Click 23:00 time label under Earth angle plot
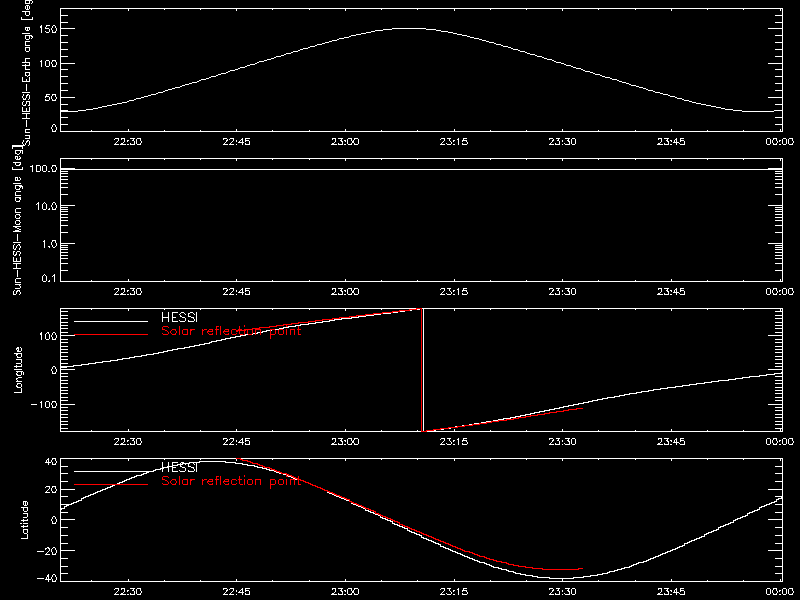 click(345, 142)
